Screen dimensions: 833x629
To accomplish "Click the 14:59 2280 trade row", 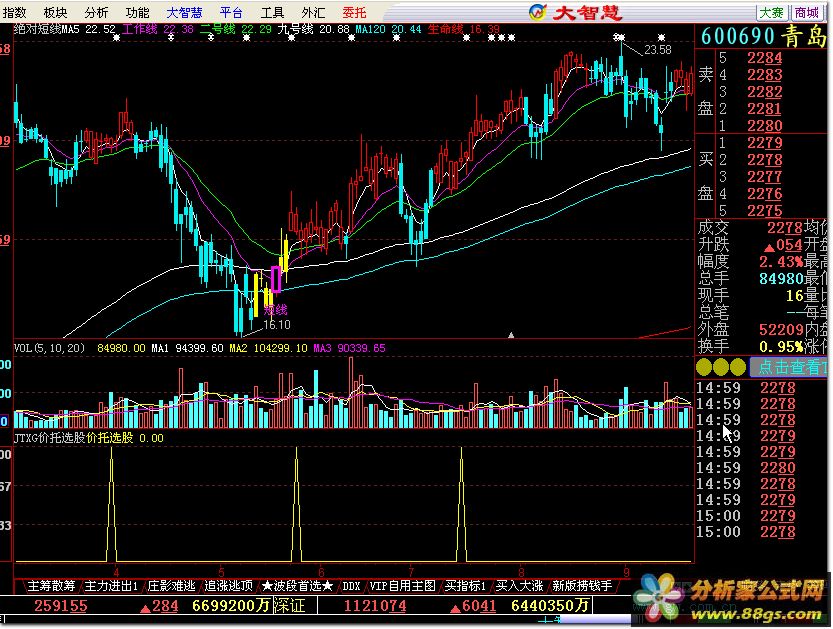I will (746, 468).
